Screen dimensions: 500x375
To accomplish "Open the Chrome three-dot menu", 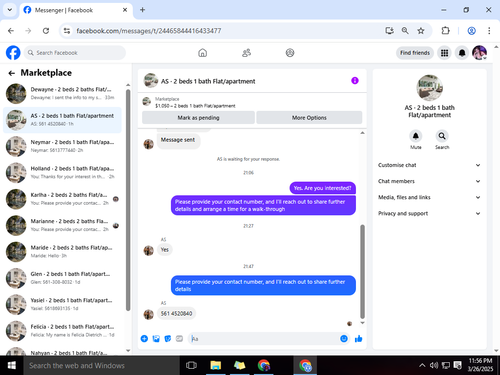I will (x=489, y=31).
